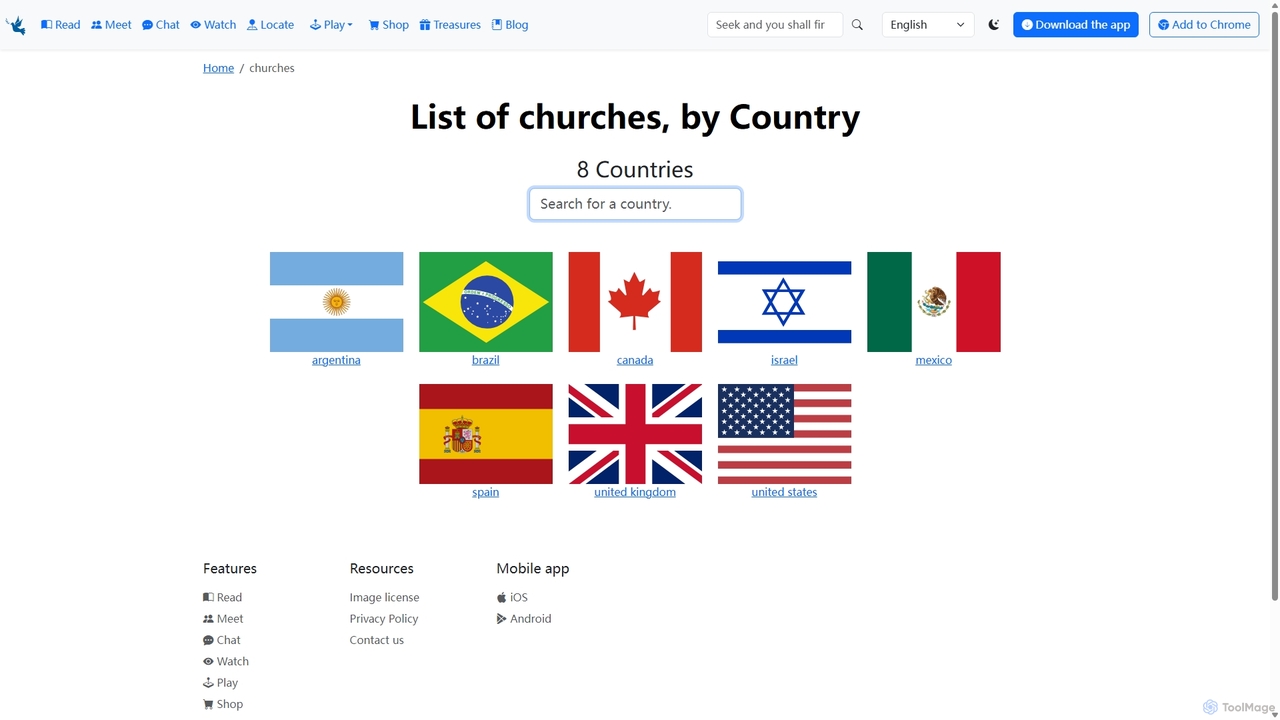Go to Treasures page
Screen dimensions: 1280x720
[450, 25]
